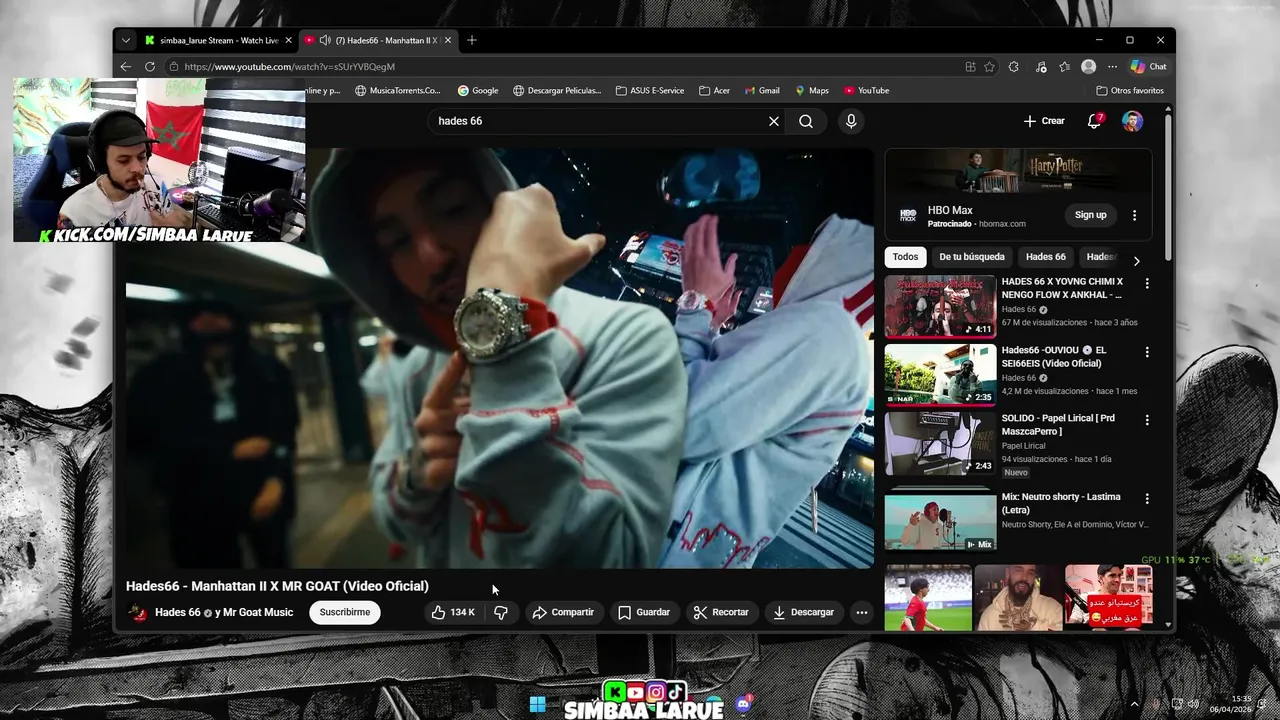Click Suscribirme button
This screenshot has height=720, width=1280.
click(345, 612)
